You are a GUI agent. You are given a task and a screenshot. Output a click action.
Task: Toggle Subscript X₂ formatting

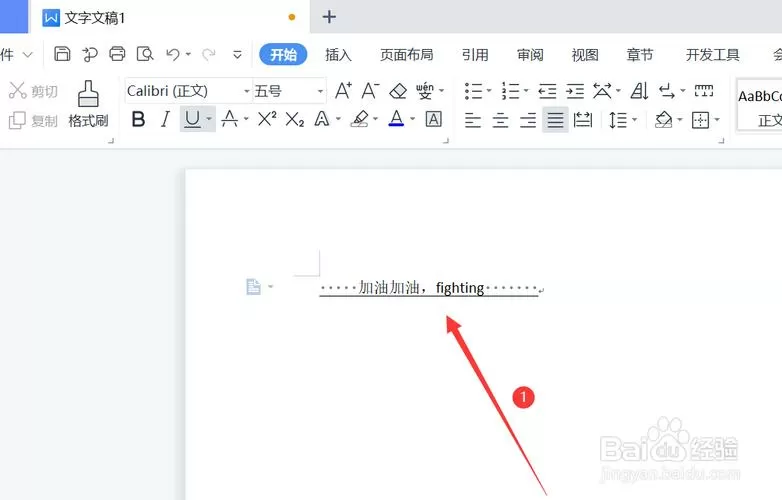(x=295, y=120)
